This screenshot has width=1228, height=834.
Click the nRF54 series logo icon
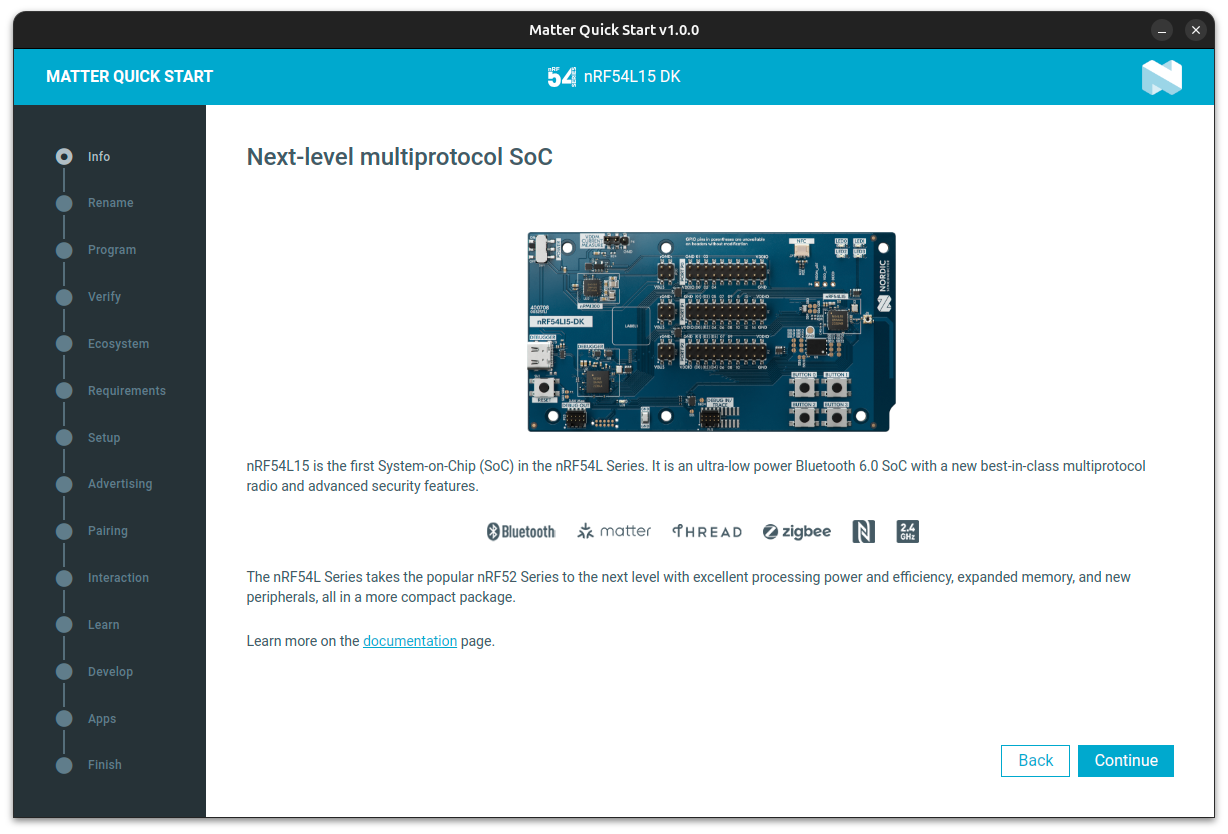coord(562,77)
